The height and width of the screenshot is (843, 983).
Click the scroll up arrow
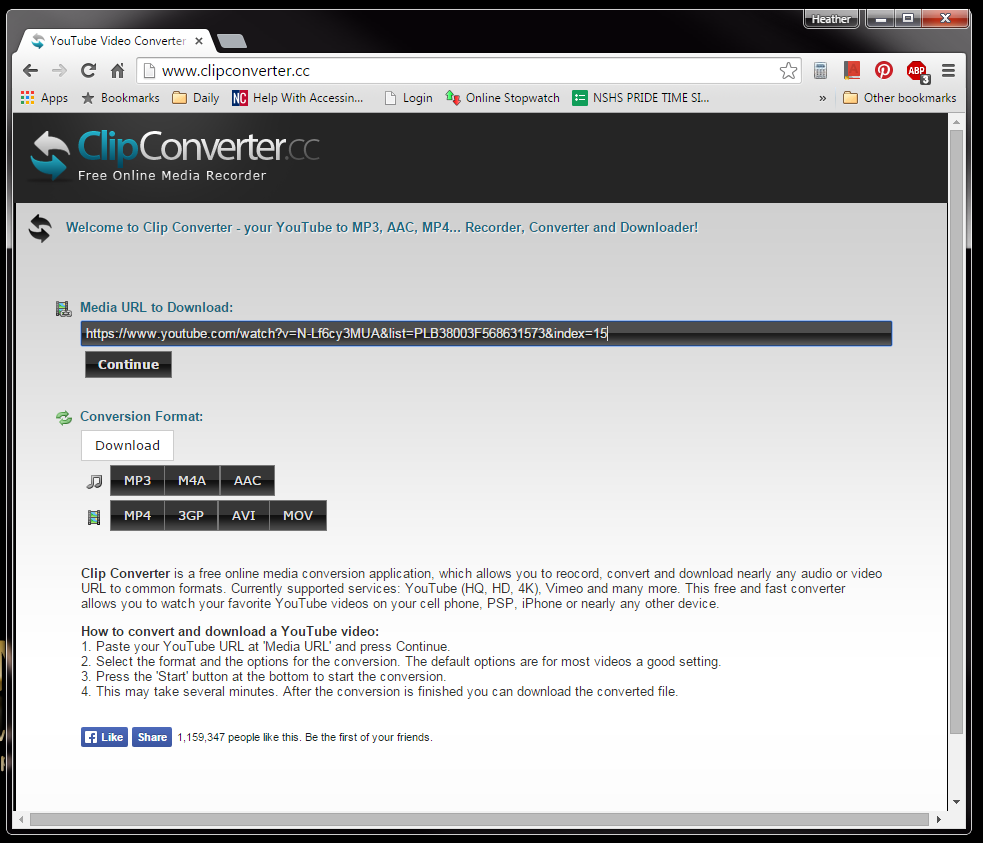(956, 122)
